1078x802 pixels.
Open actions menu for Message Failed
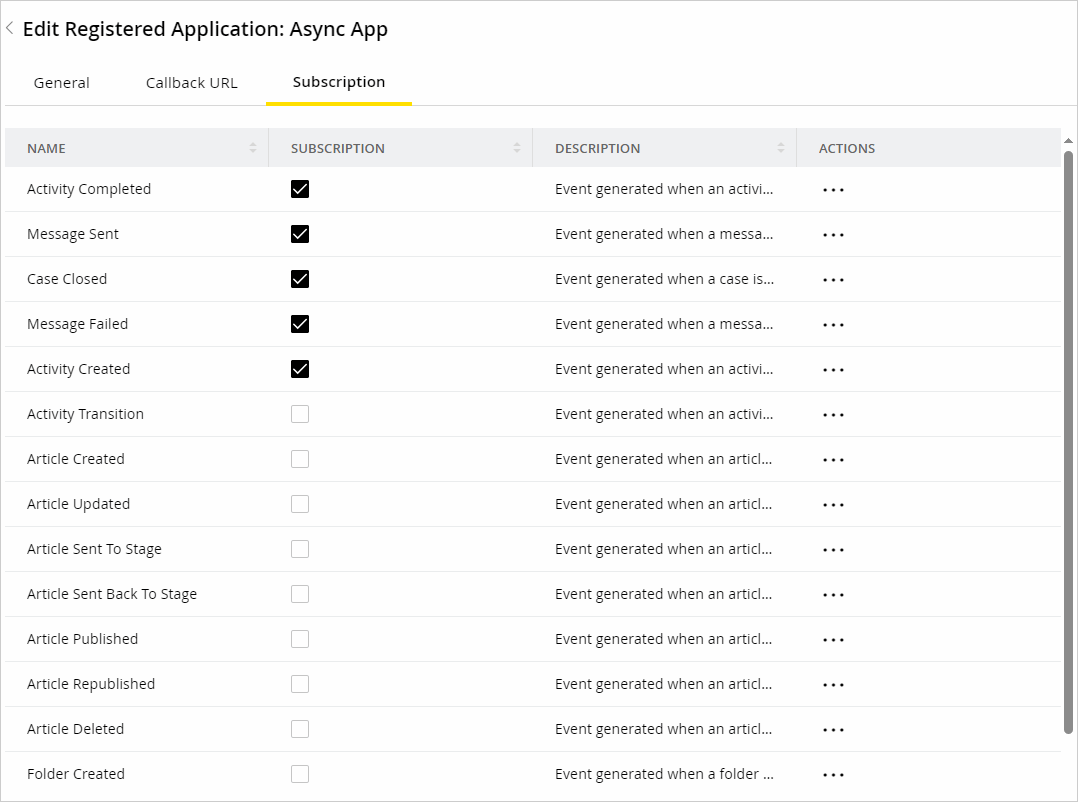(x=833, y=325)
